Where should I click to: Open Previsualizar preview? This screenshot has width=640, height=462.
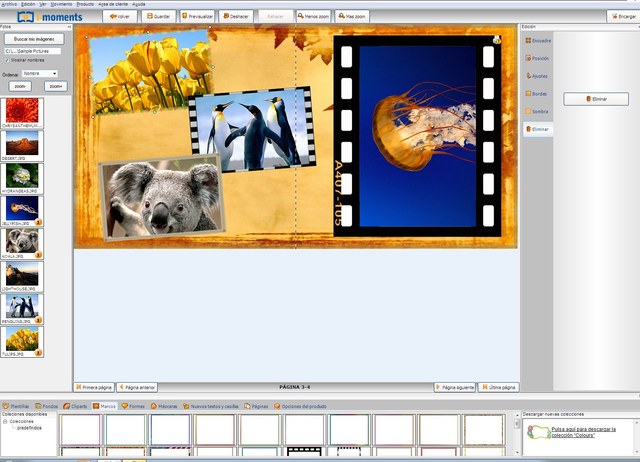(198, 17)
